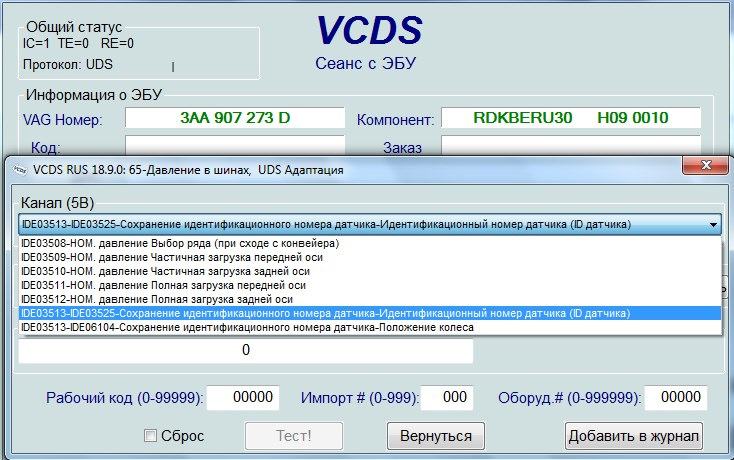Viewport: 734px width, 460px height.
Task: Pick IDE03513-IDE06104 Положение колеса option
Action: (x=370, y=328)
